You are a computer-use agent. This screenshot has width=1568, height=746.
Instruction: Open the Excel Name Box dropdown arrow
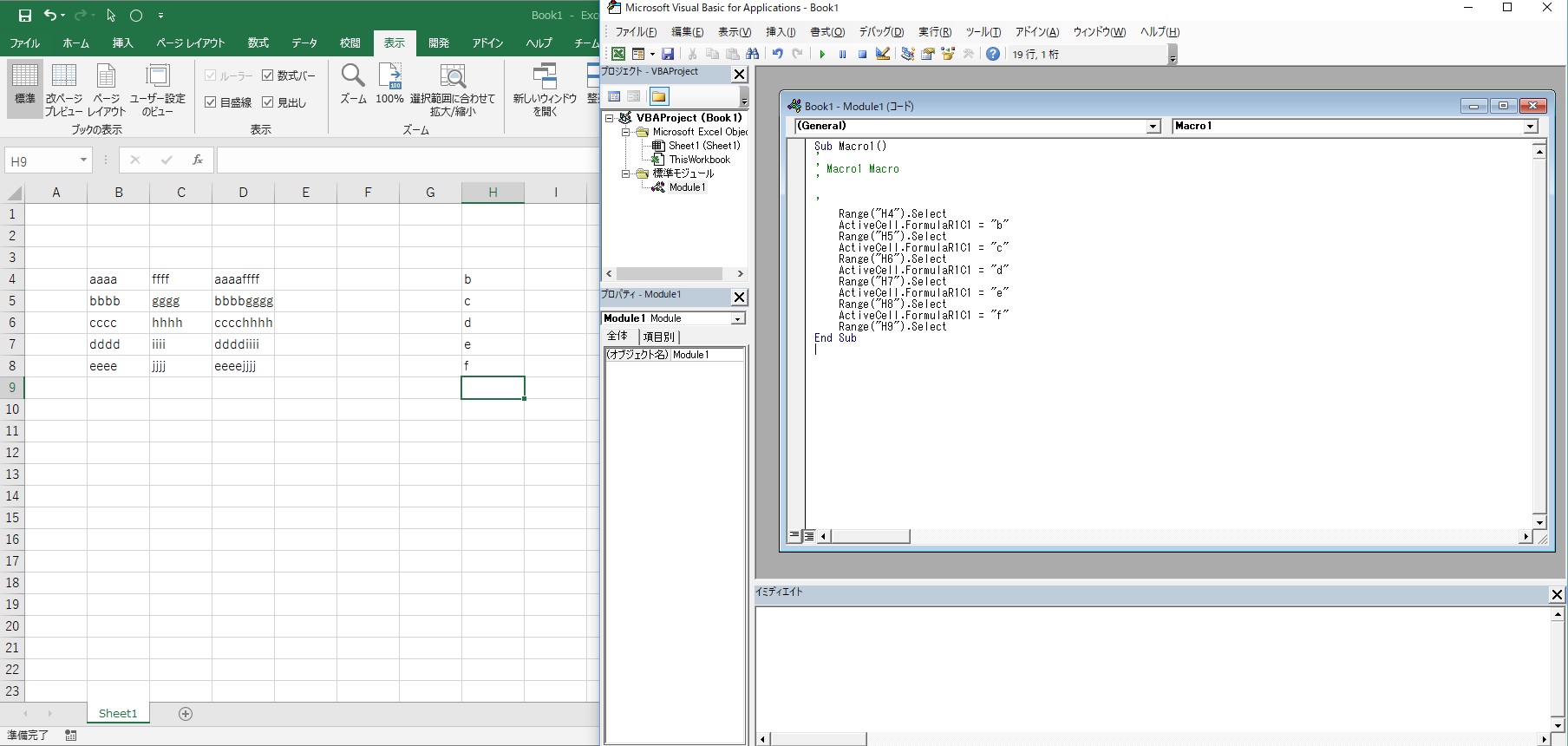[x=83, y=160]
